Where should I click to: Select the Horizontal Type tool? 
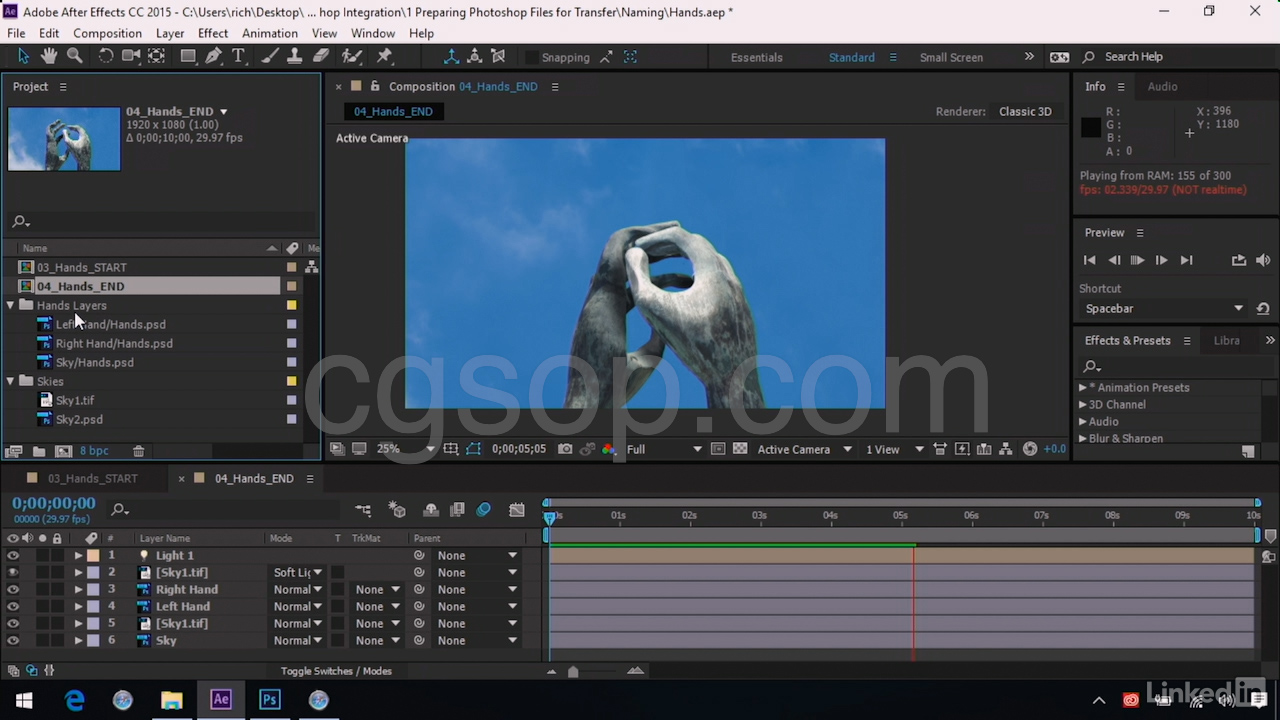coord(238,57)
